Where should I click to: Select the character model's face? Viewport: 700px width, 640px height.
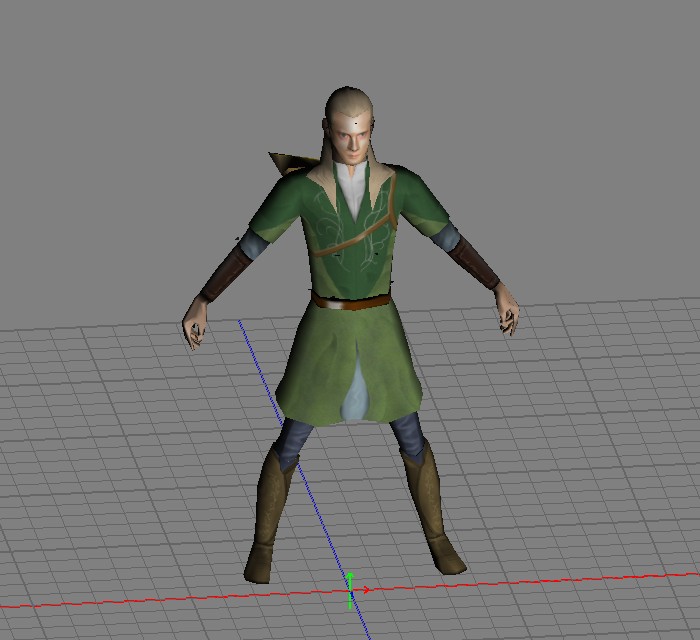[352, 138]
